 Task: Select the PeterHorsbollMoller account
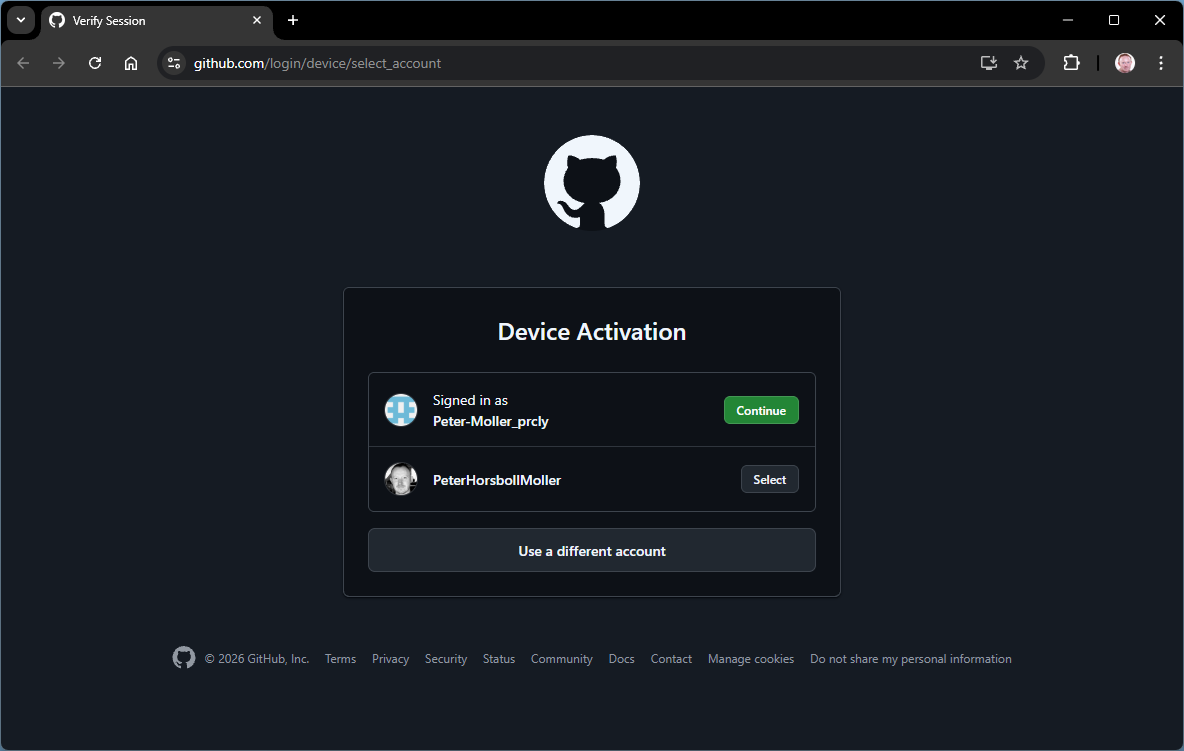pyautogui.click(x=769, y=480)
